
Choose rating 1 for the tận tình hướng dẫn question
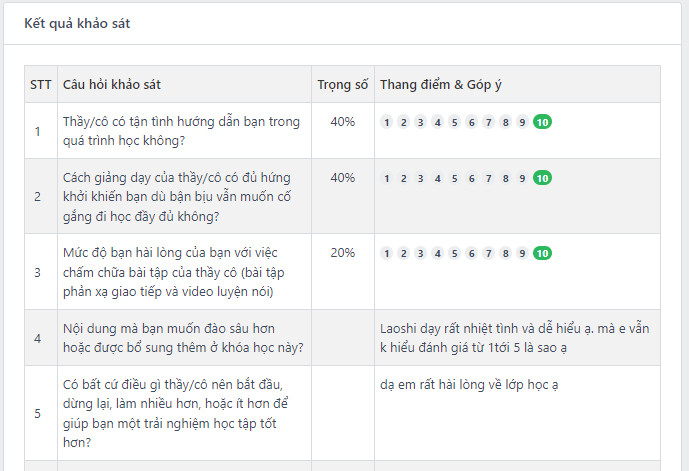(387, 122)
